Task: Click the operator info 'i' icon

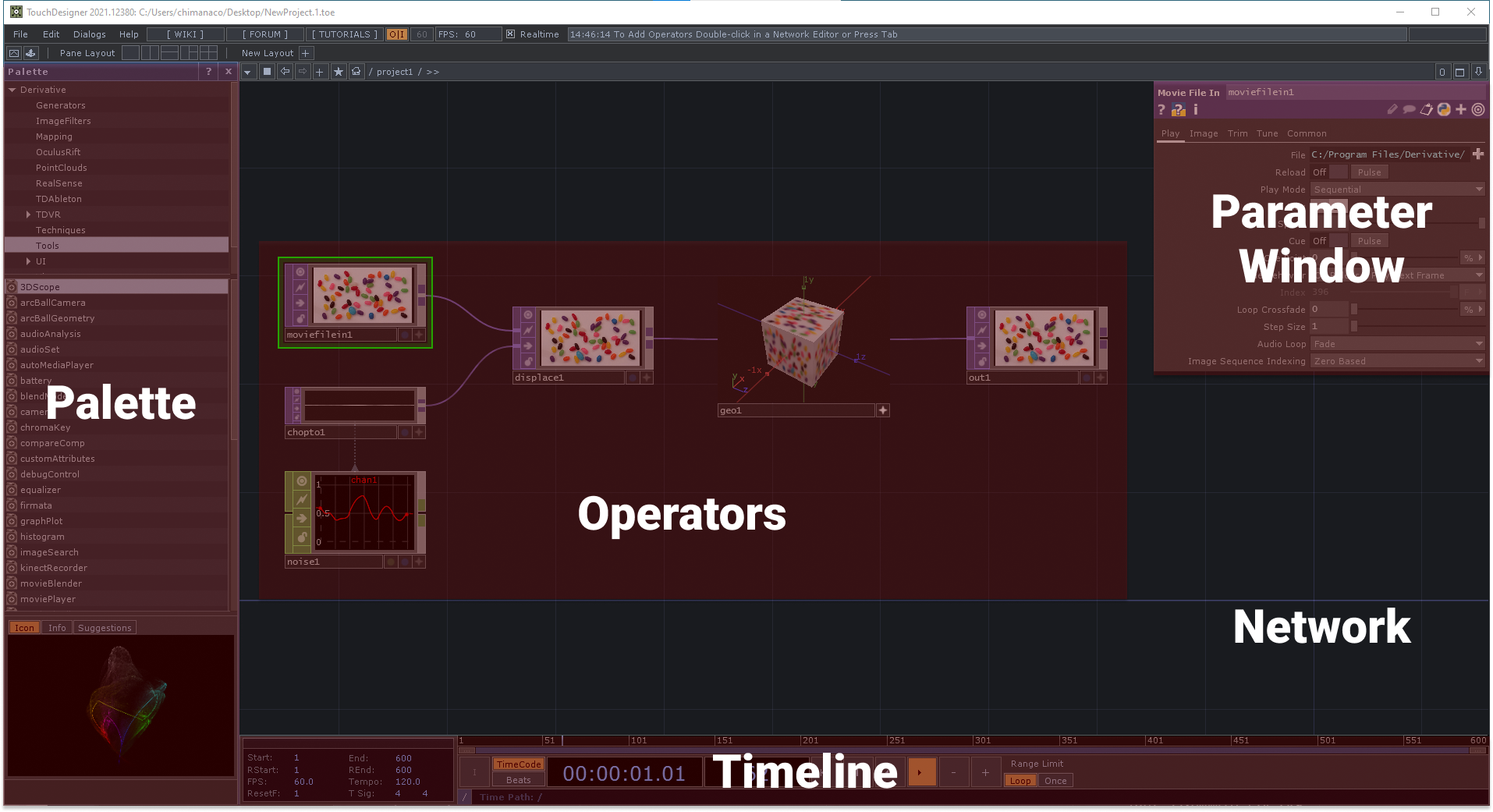Action: [1195, 110]
